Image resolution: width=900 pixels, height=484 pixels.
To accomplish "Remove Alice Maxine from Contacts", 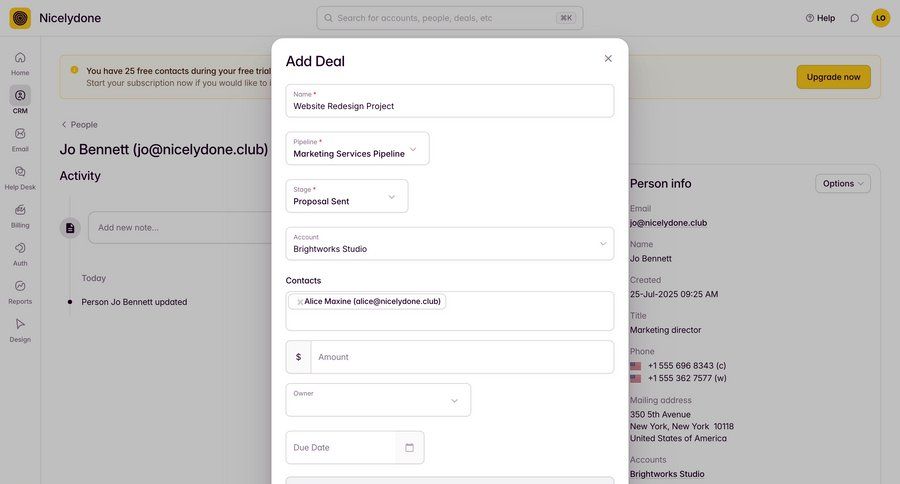I will point(300,302).
